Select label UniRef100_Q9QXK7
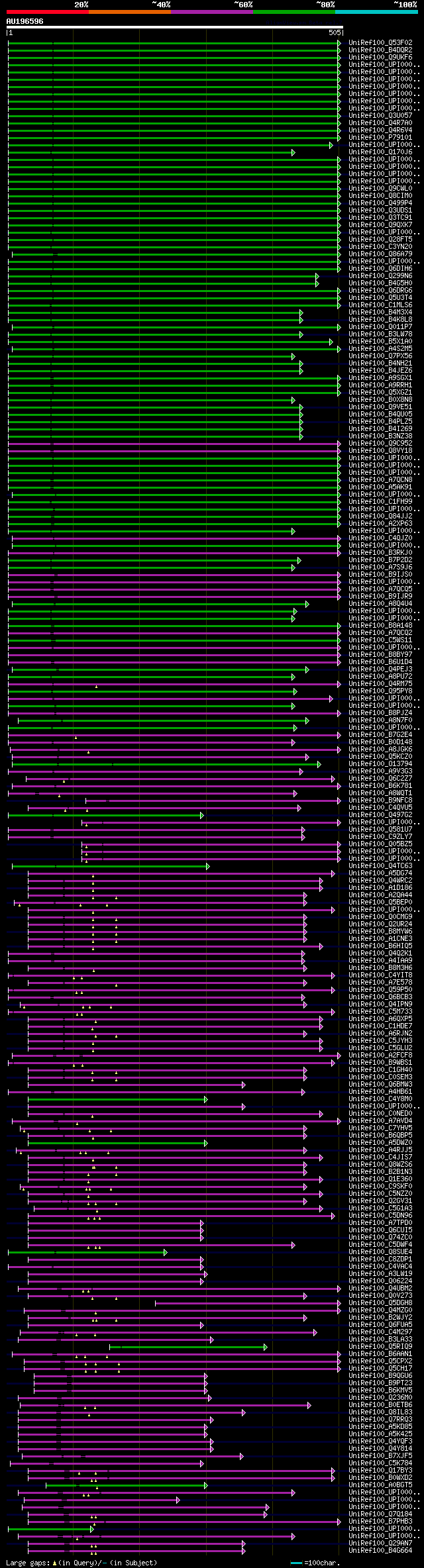 coord(380,225)
